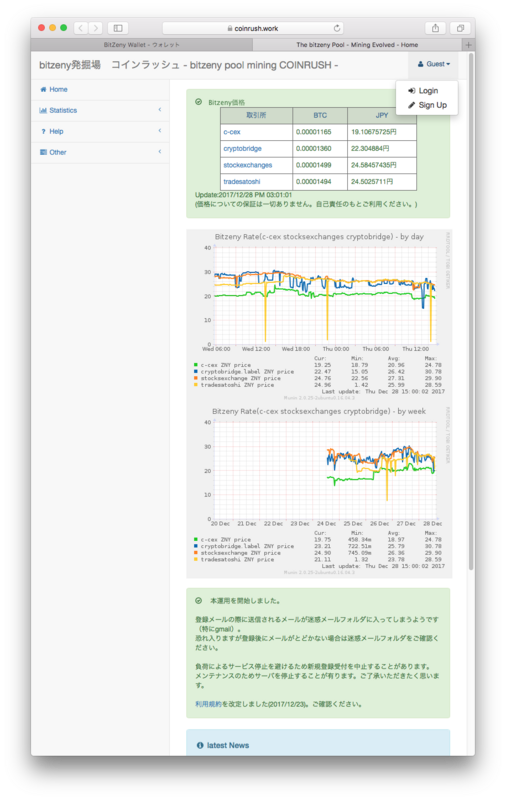
Task: Click the 0.00001499 BTC cell
Action: coord(320,165)
